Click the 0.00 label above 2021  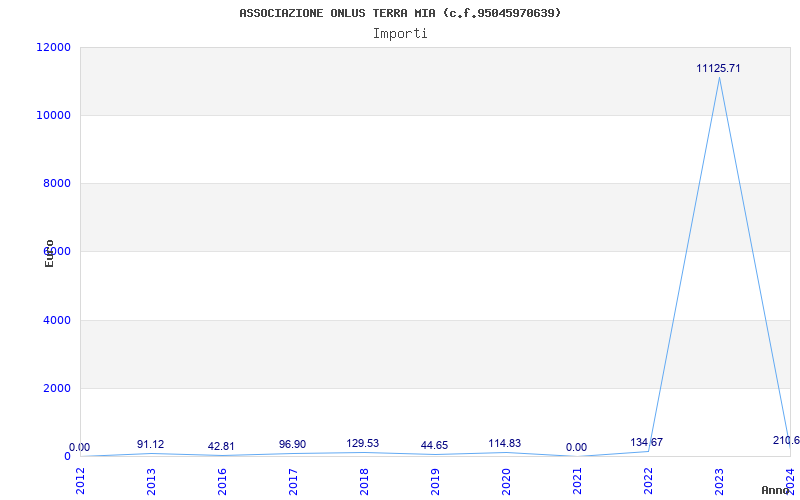(576, 447)
